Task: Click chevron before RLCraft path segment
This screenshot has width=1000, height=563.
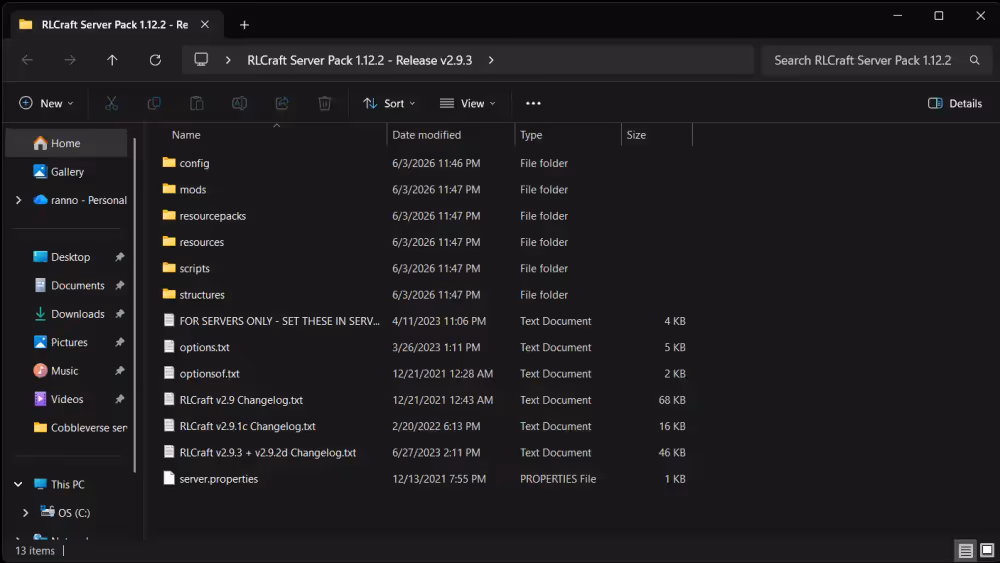Action: coord(228,60)
